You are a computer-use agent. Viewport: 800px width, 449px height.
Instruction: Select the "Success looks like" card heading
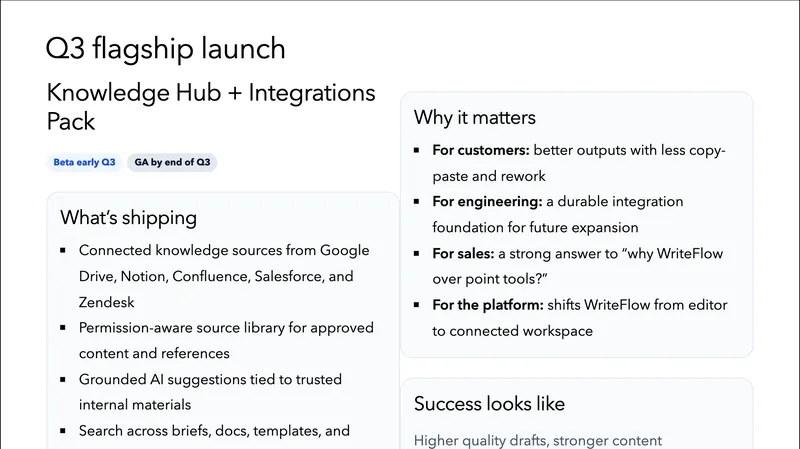pos(489,404)
